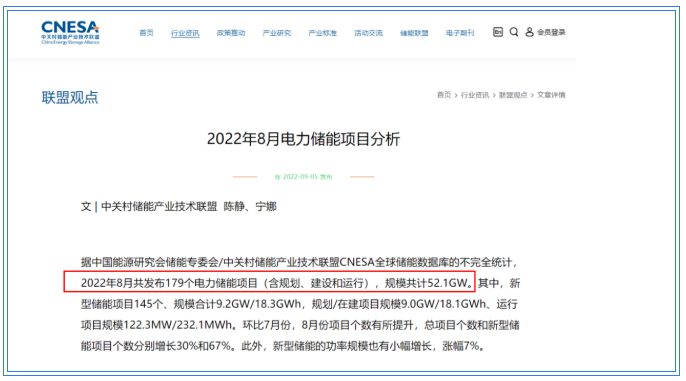This screenshot has height=381, width=686.
Task: Open 行业资讯 navigation menu item
Action: 185,33
